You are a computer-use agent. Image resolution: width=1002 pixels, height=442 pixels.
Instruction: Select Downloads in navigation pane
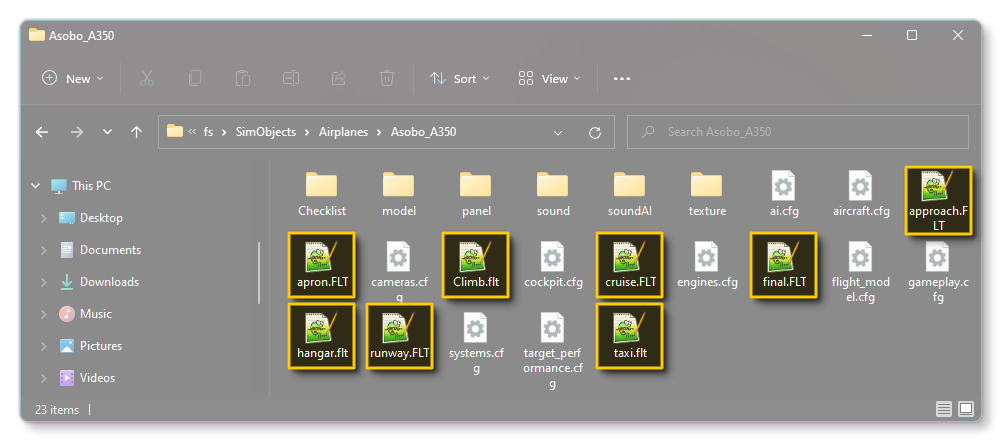[x=99, y=282]
